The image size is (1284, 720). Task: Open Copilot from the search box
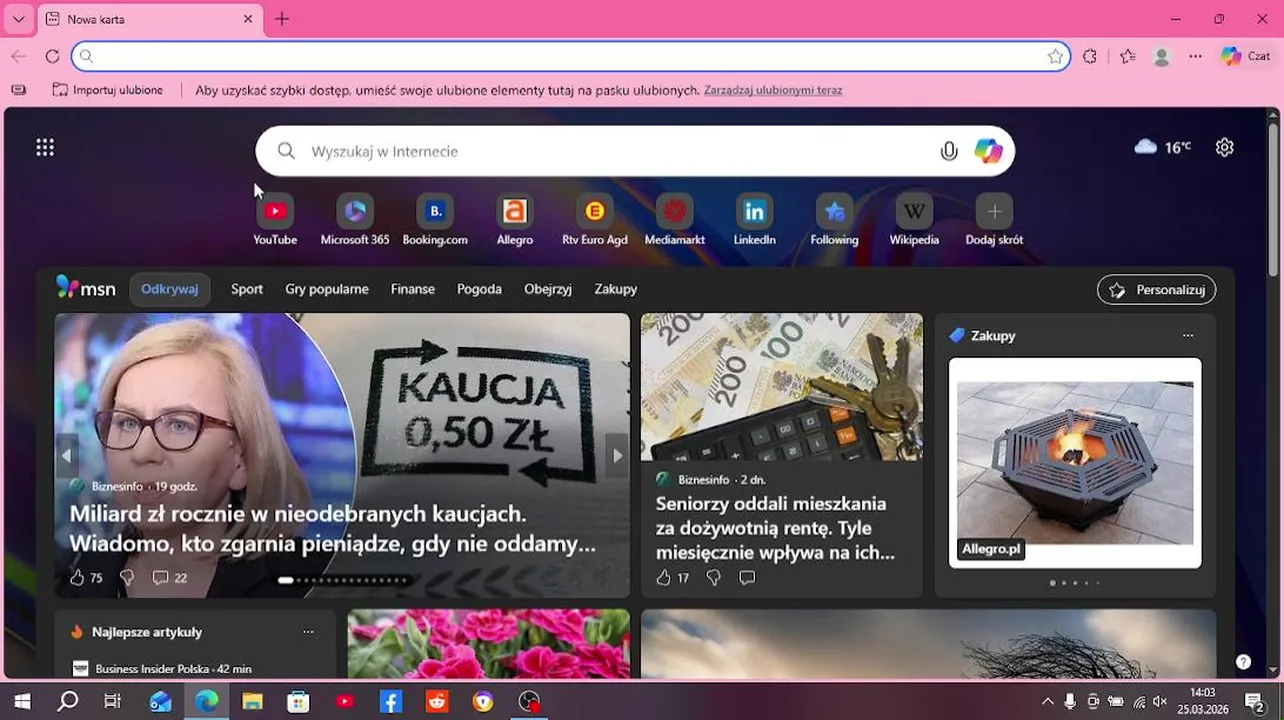point(989,151)
